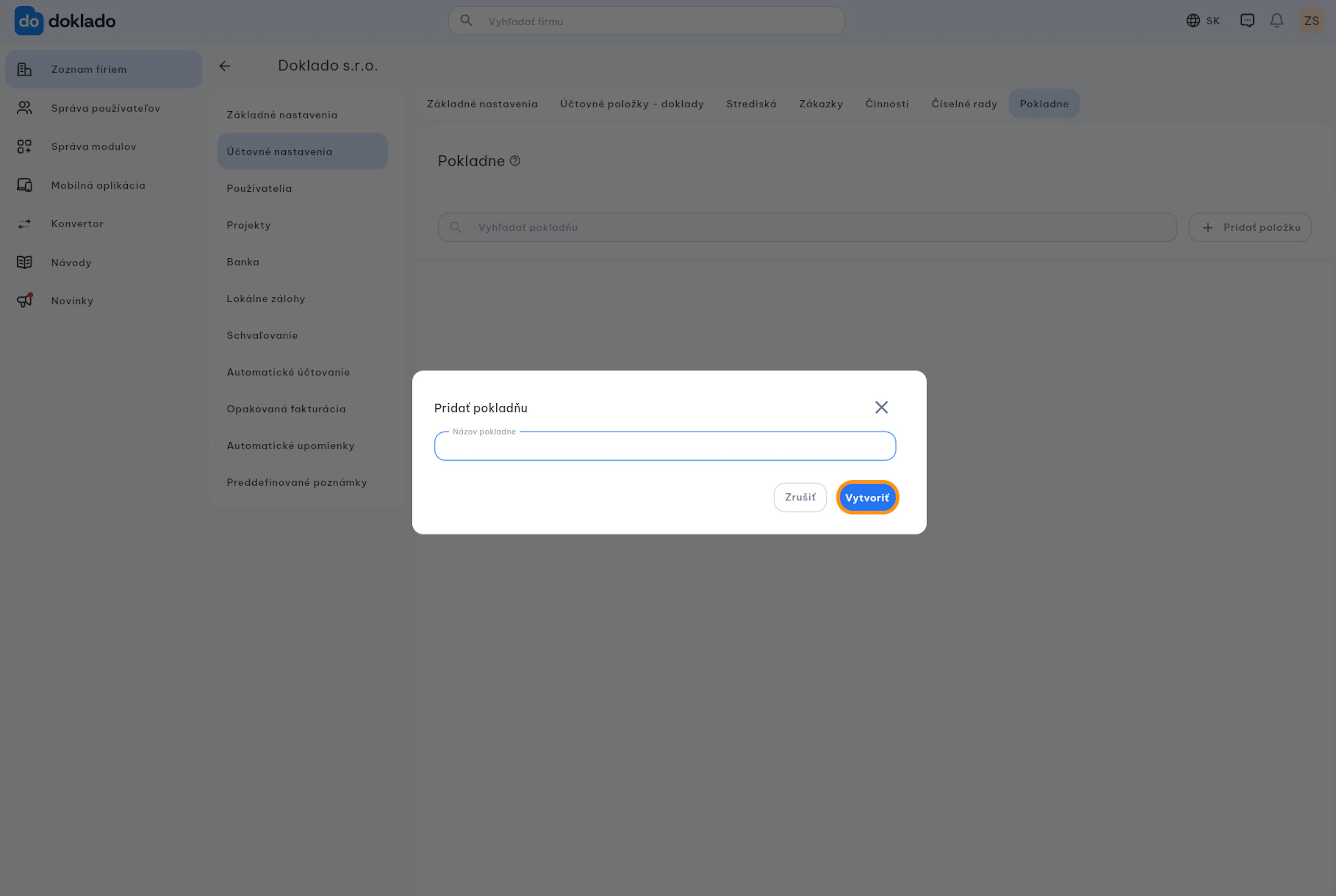The height and width of the screenshot is (896, 1336).
Task: Click the Pridať položku button
Action: pos(1250,228)
